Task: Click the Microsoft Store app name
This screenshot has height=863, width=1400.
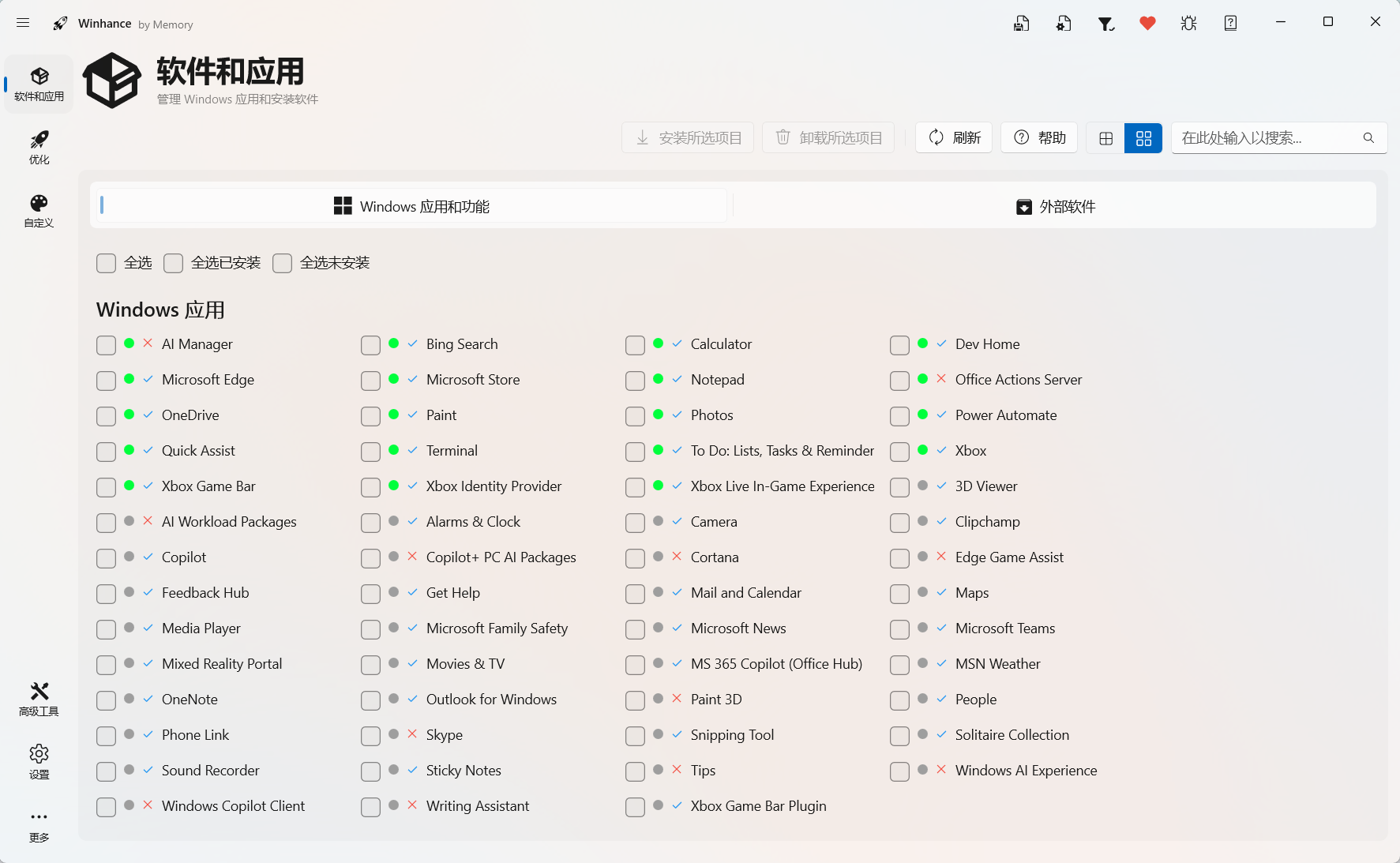Action: pyautogui.click(x=473, y=380)
